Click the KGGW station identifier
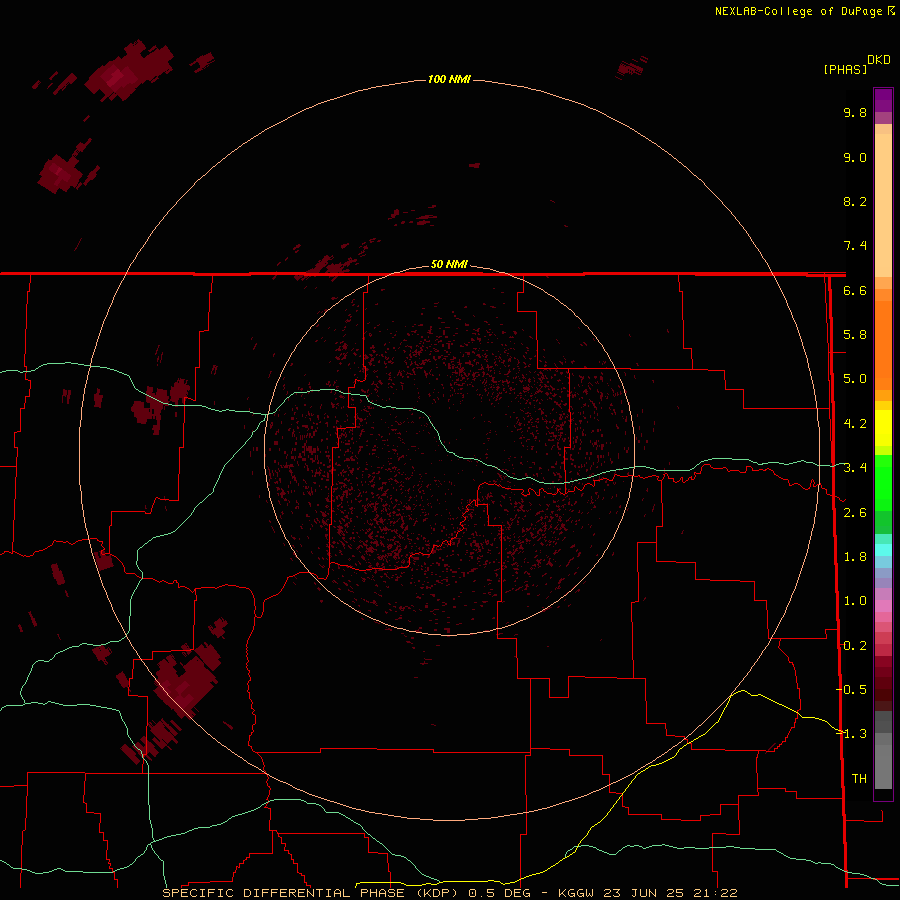900x900 pixels. point(576,893)
